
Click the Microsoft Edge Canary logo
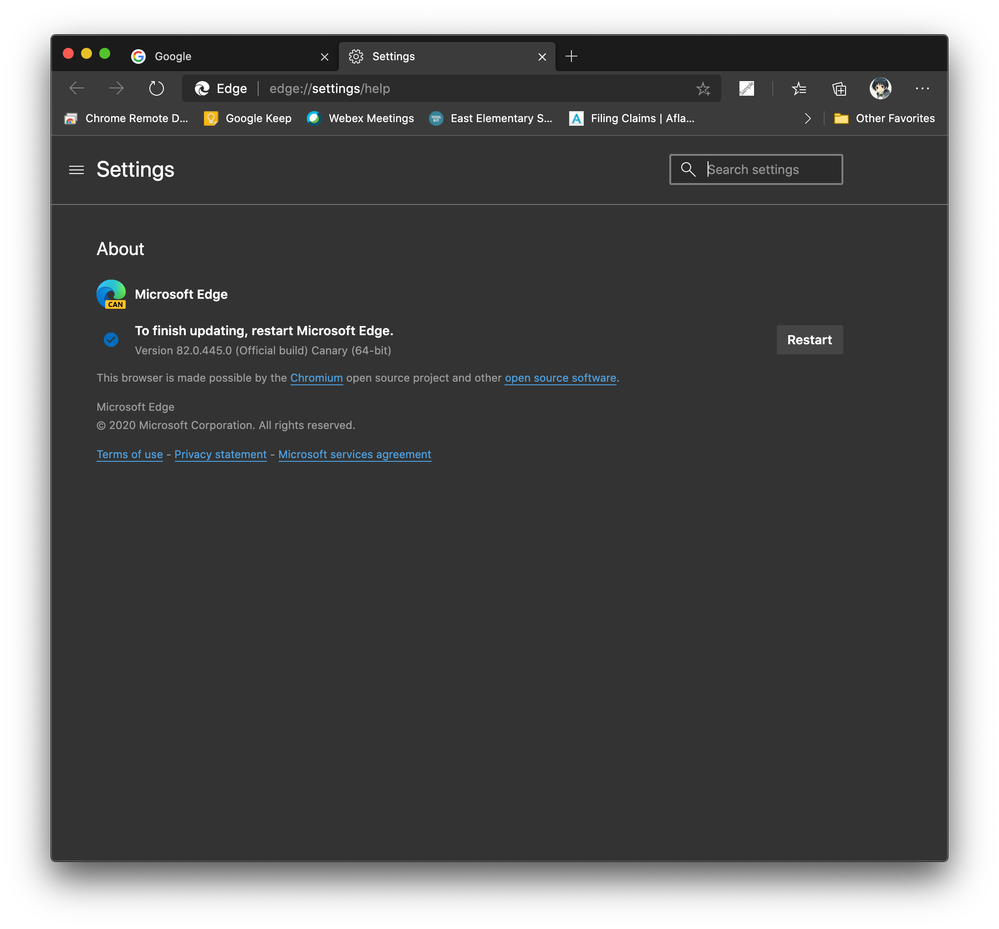tap(111, 294)
